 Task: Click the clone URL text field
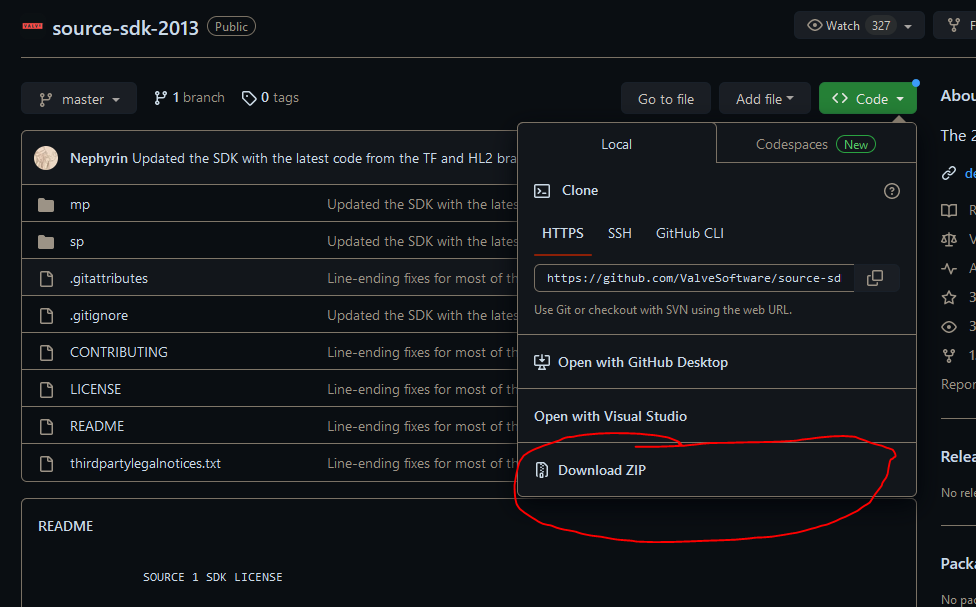pos(694,278)
